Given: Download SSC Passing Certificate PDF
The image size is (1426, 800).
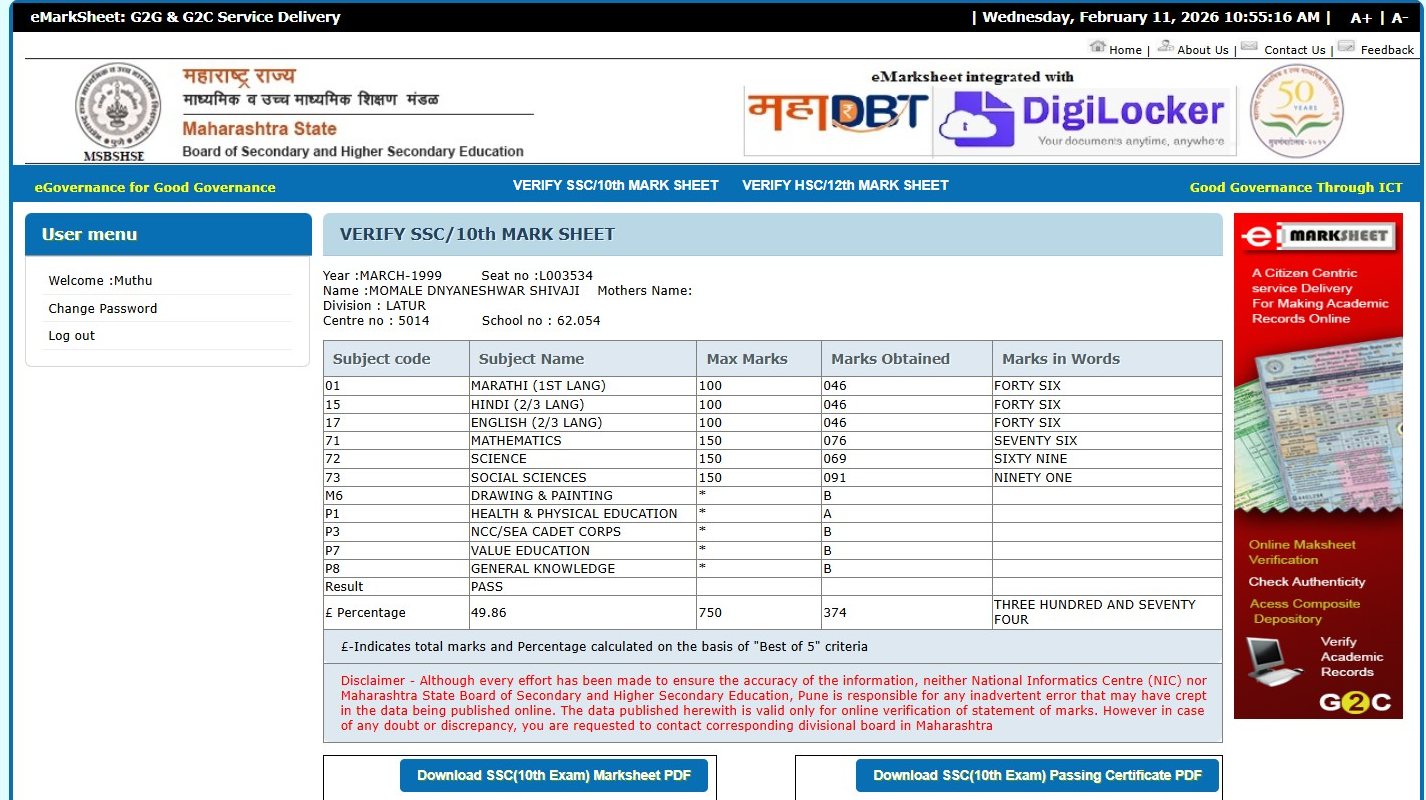Looking at the screenshot, I should pyautogui.click(x=1037, y=776).
